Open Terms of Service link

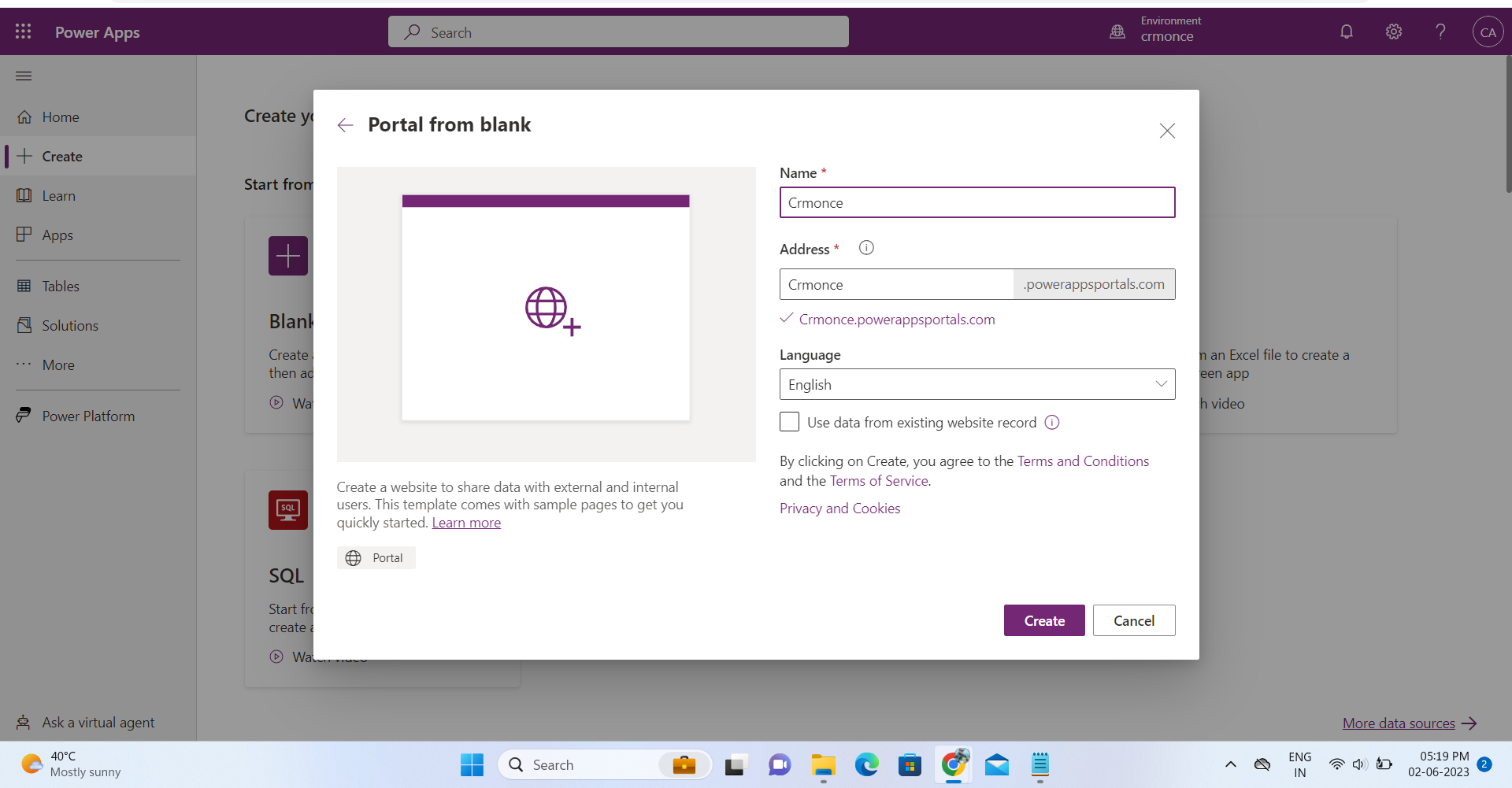point(879,481)
